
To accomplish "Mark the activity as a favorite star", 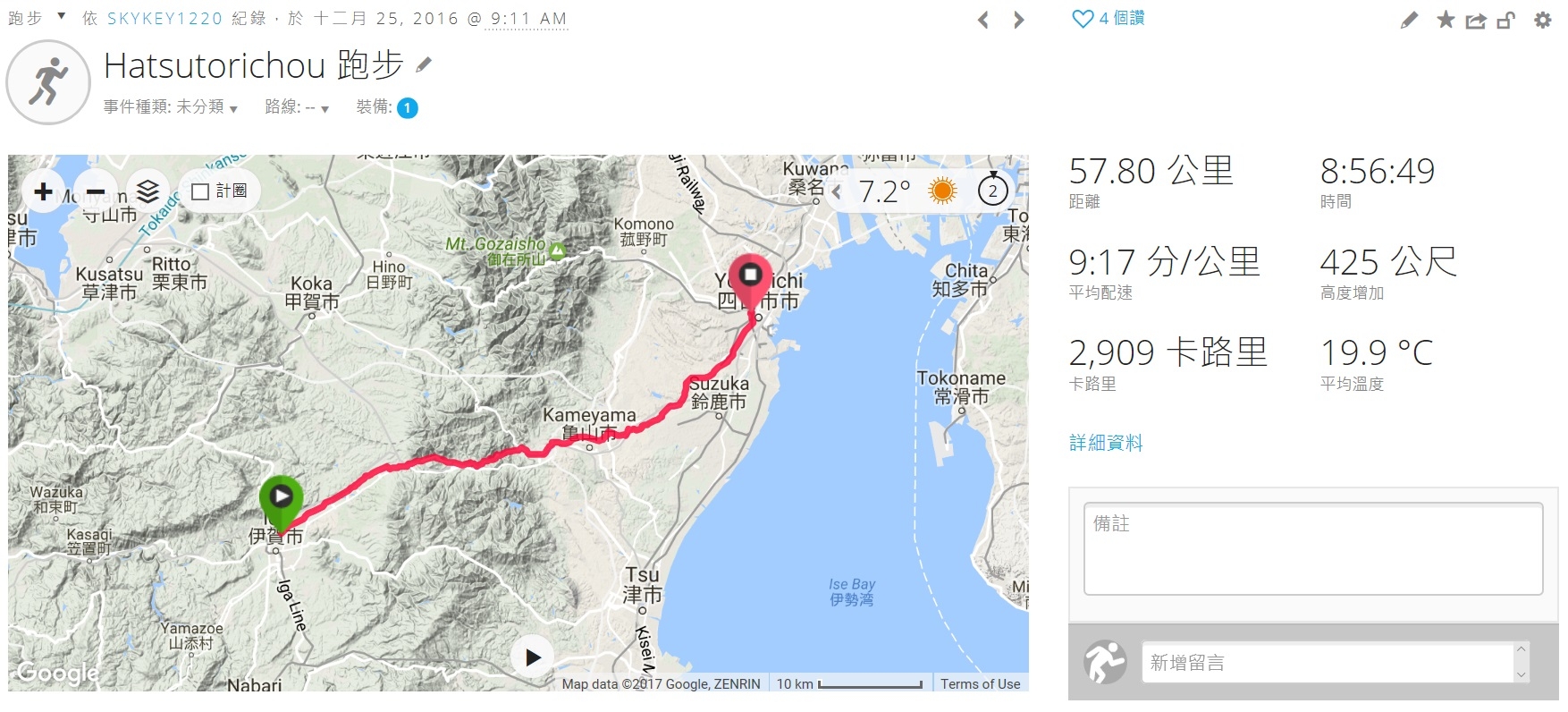I will point(1446,19).
